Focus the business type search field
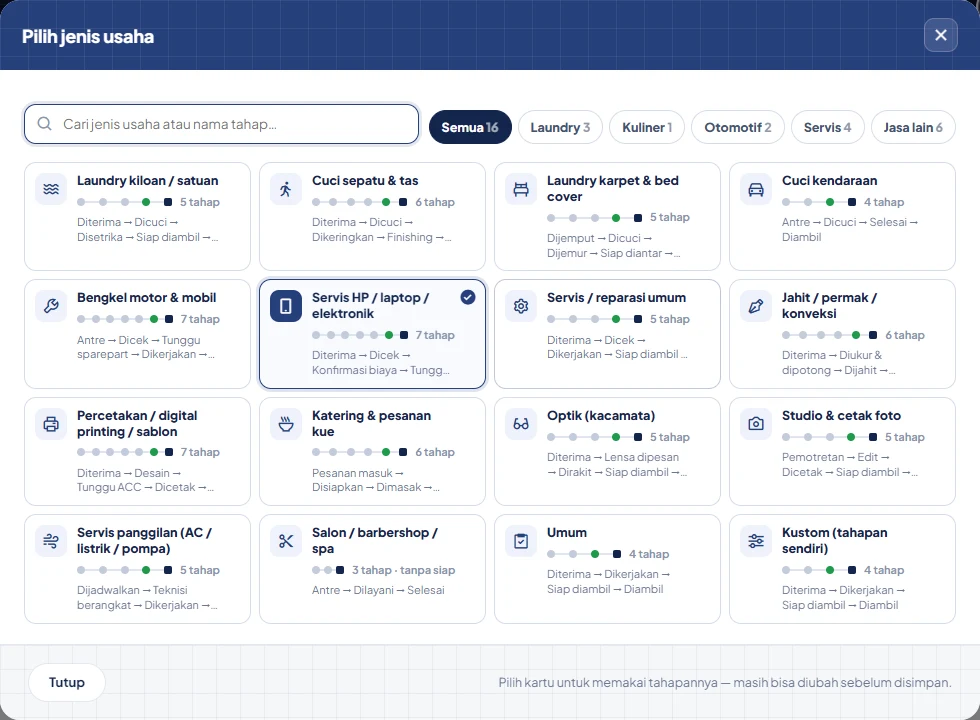The height and width of the screenshot is (720, 980). (x=221, y=124)
